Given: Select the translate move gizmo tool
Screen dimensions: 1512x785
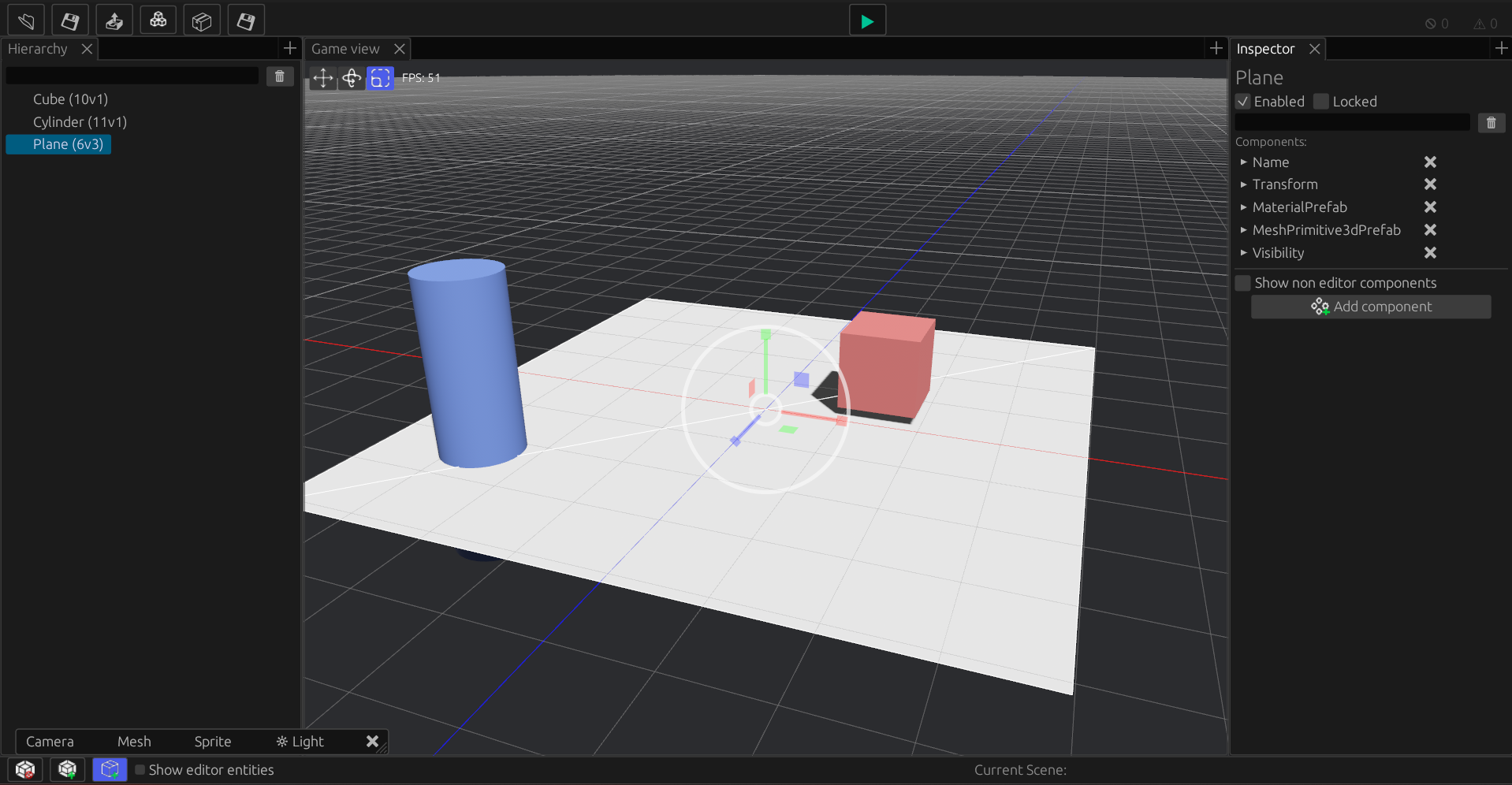Looking at the screenshot, I should (323, 78).
